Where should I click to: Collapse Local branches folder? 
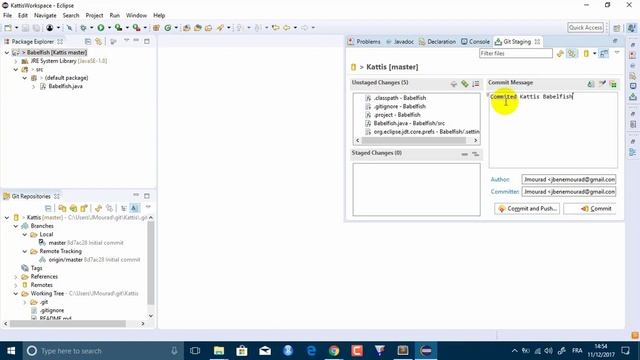24,235
